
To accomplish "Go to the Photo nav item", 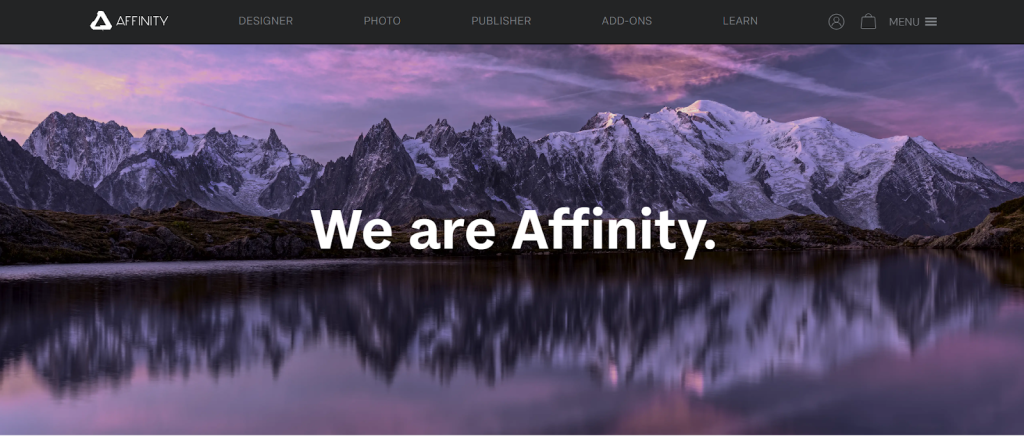I will click(x=382, y=21).
